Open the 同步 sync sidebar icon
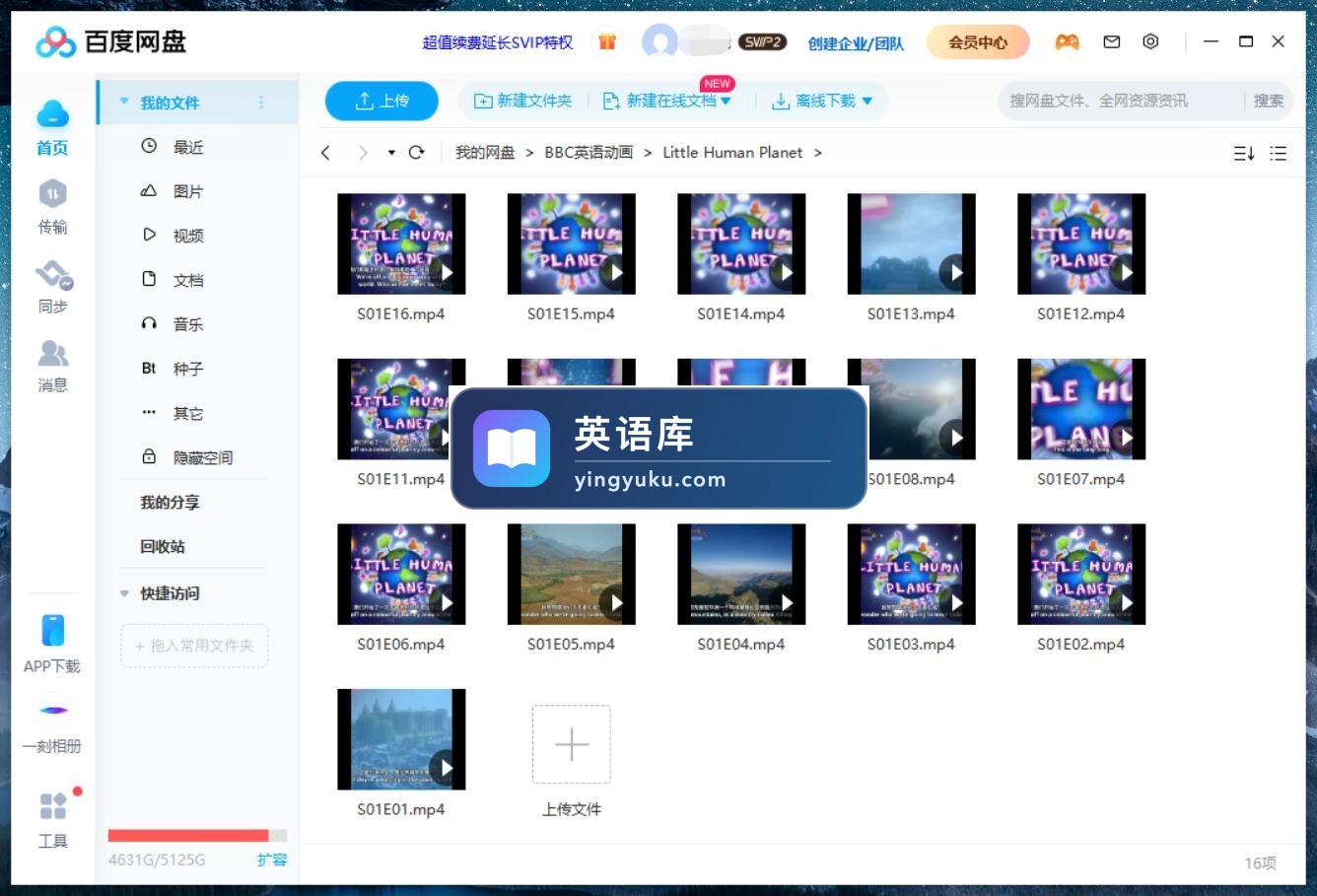The width and height of the screenshot is (1317, 896). click(x=52, y=287)
